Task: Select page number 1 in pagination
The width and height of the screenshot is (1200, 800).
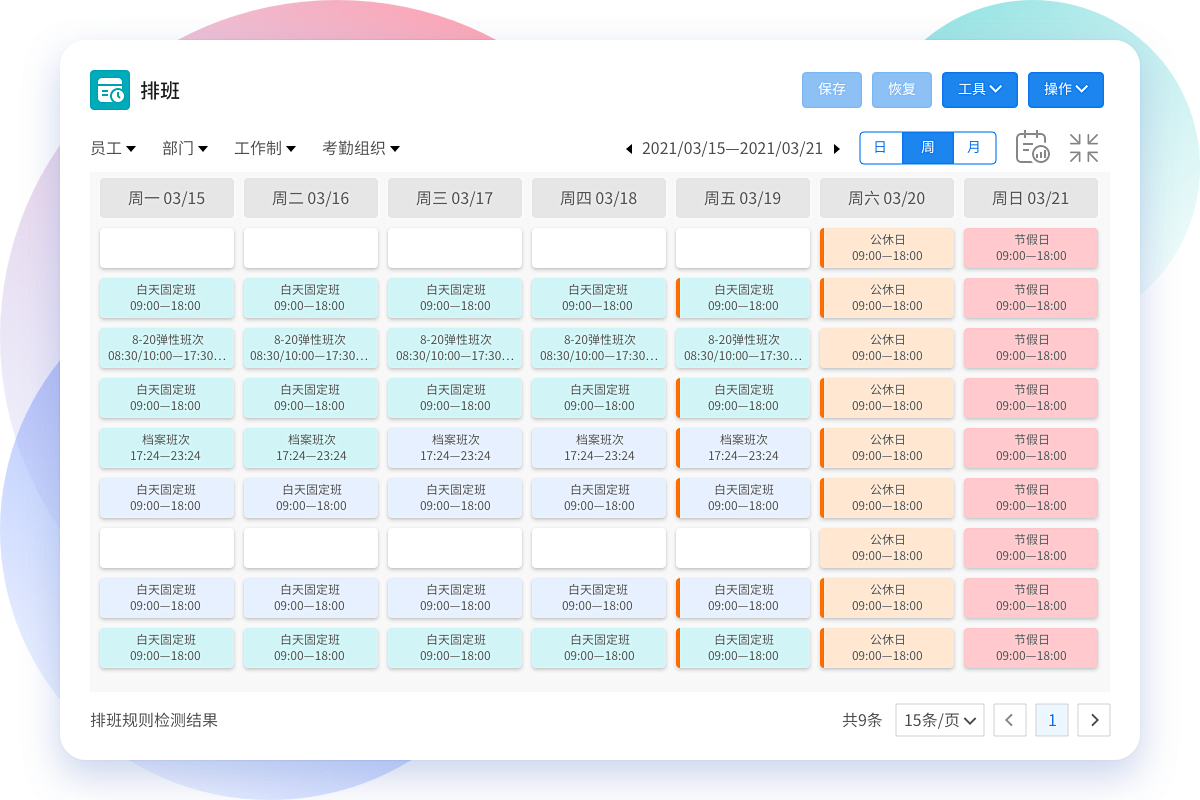Action: (x=1052, y=720)
